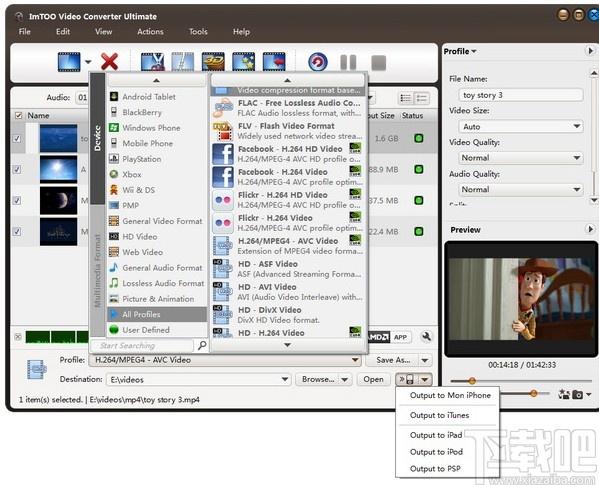This screenshot has height=485, width=599.
Task: Open the Effects star tool
Action: [243, 62]
